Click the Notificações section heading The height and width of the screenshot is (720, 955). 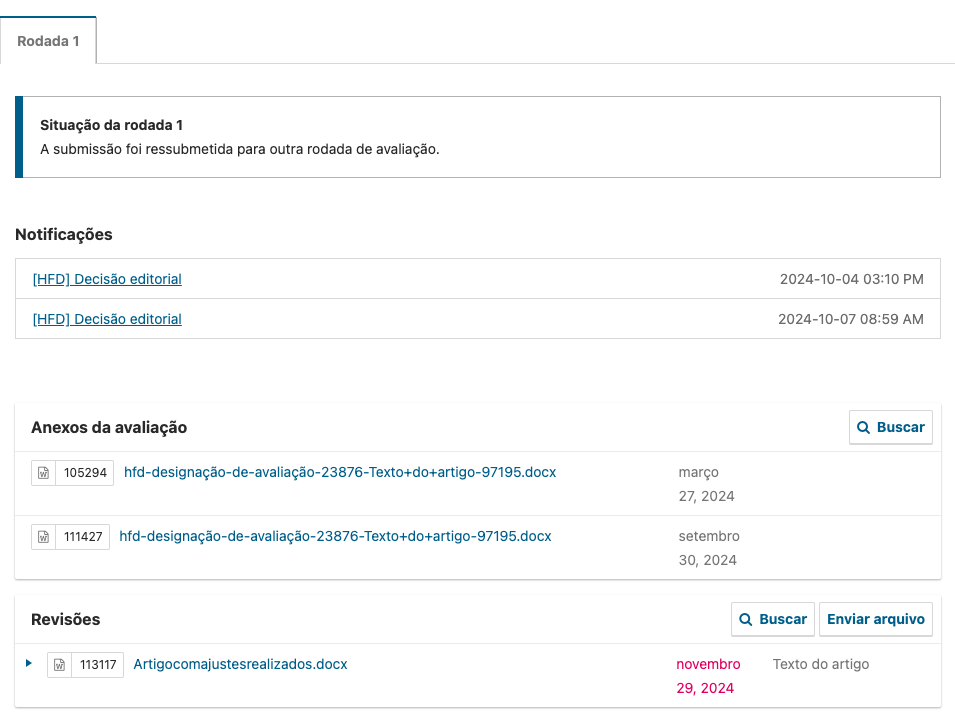coord(64,235)
